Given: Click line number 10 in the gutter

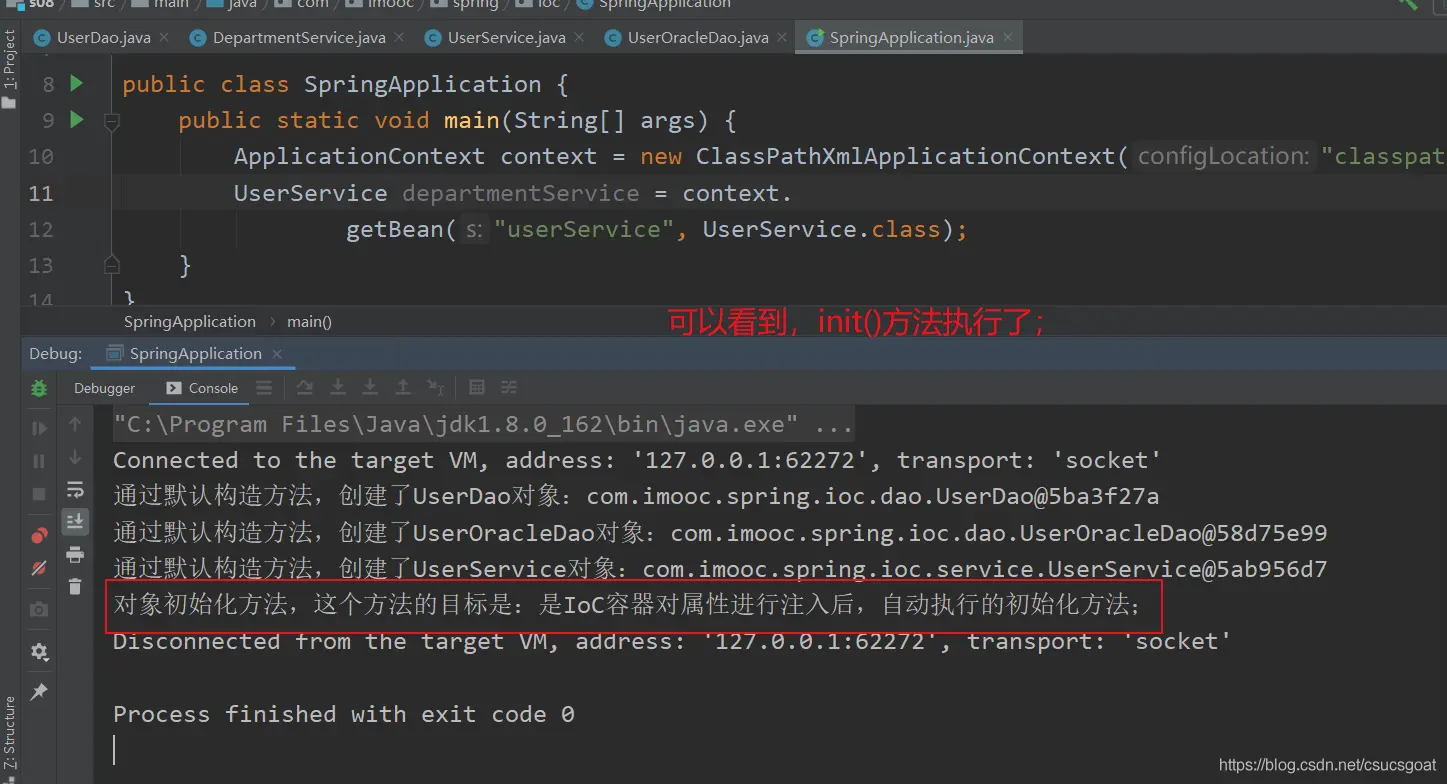Looking at the screenshot, I should click(41, 157).
